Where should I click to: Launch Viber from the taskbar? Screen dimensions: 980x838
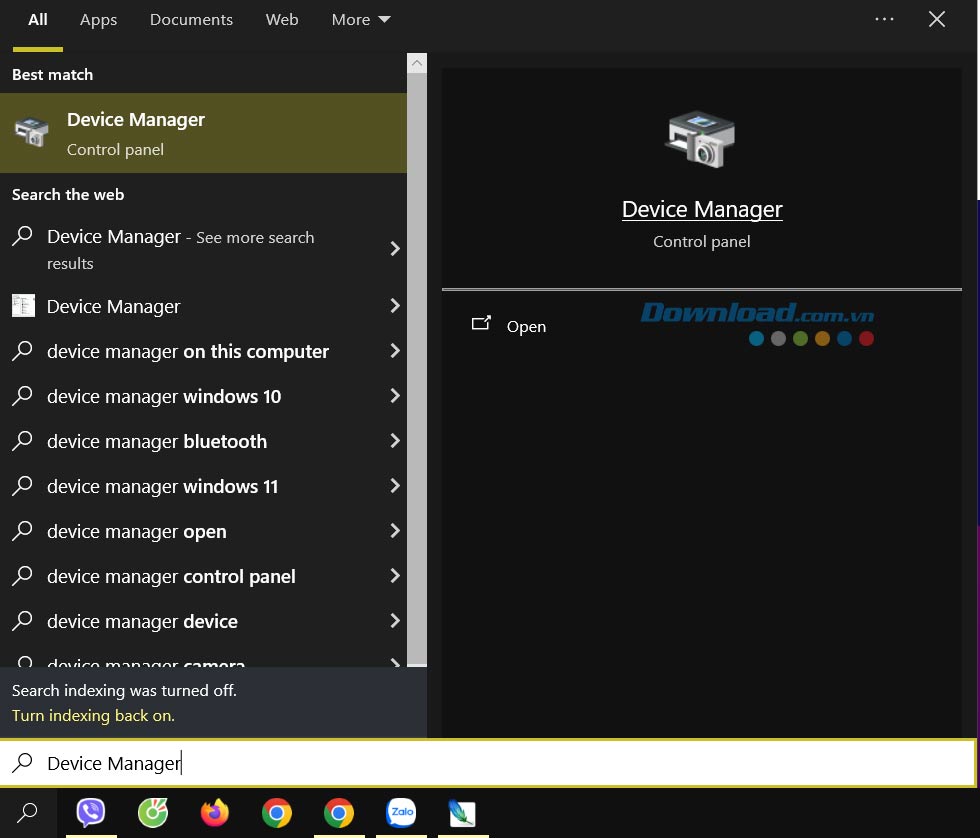coord(91,813)
